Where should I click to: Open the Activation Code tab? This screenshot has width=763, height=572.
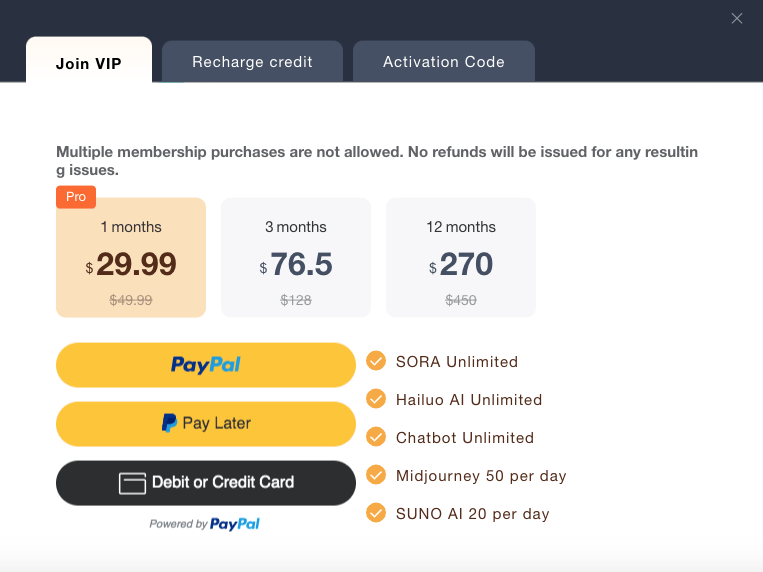click(x=444, y=62)
